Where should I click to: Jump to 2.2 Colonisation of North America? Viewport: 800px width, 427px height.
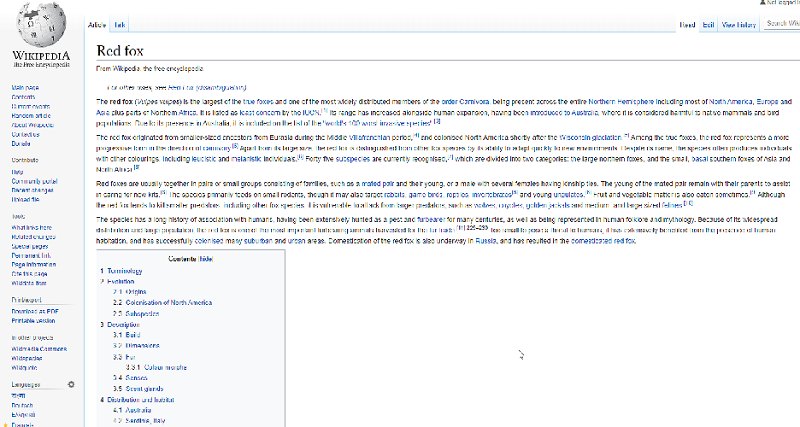click(162, 303)
